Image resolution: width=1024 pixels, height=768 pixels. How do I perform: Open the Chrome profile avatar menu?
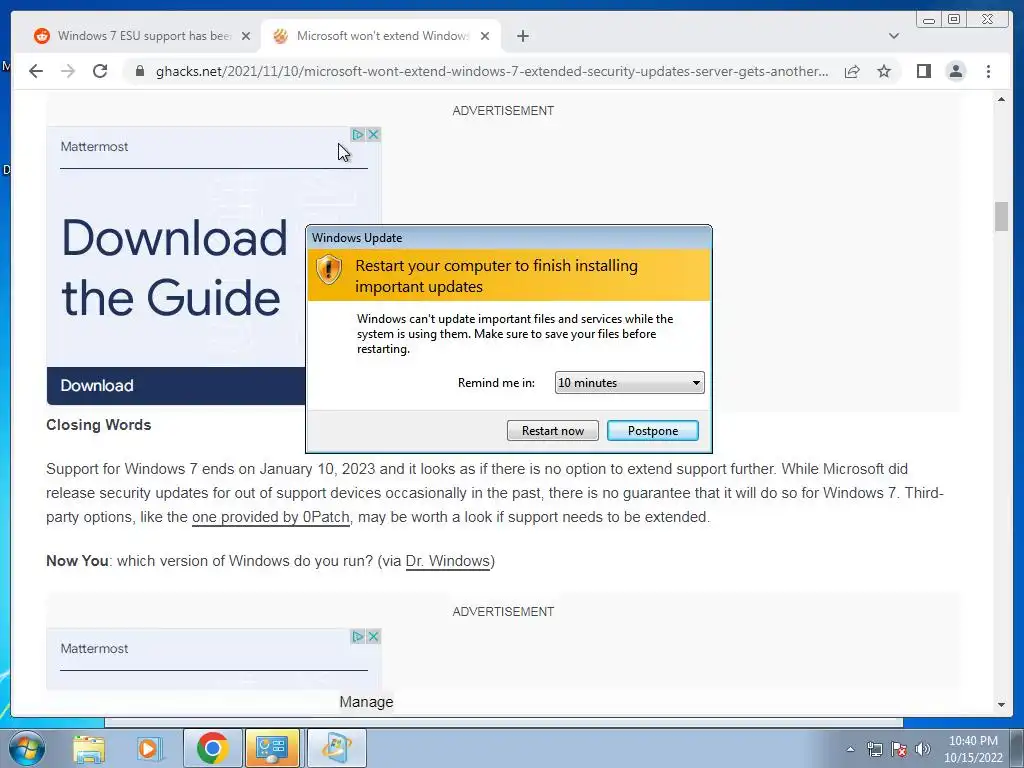[x=955, y=71]
